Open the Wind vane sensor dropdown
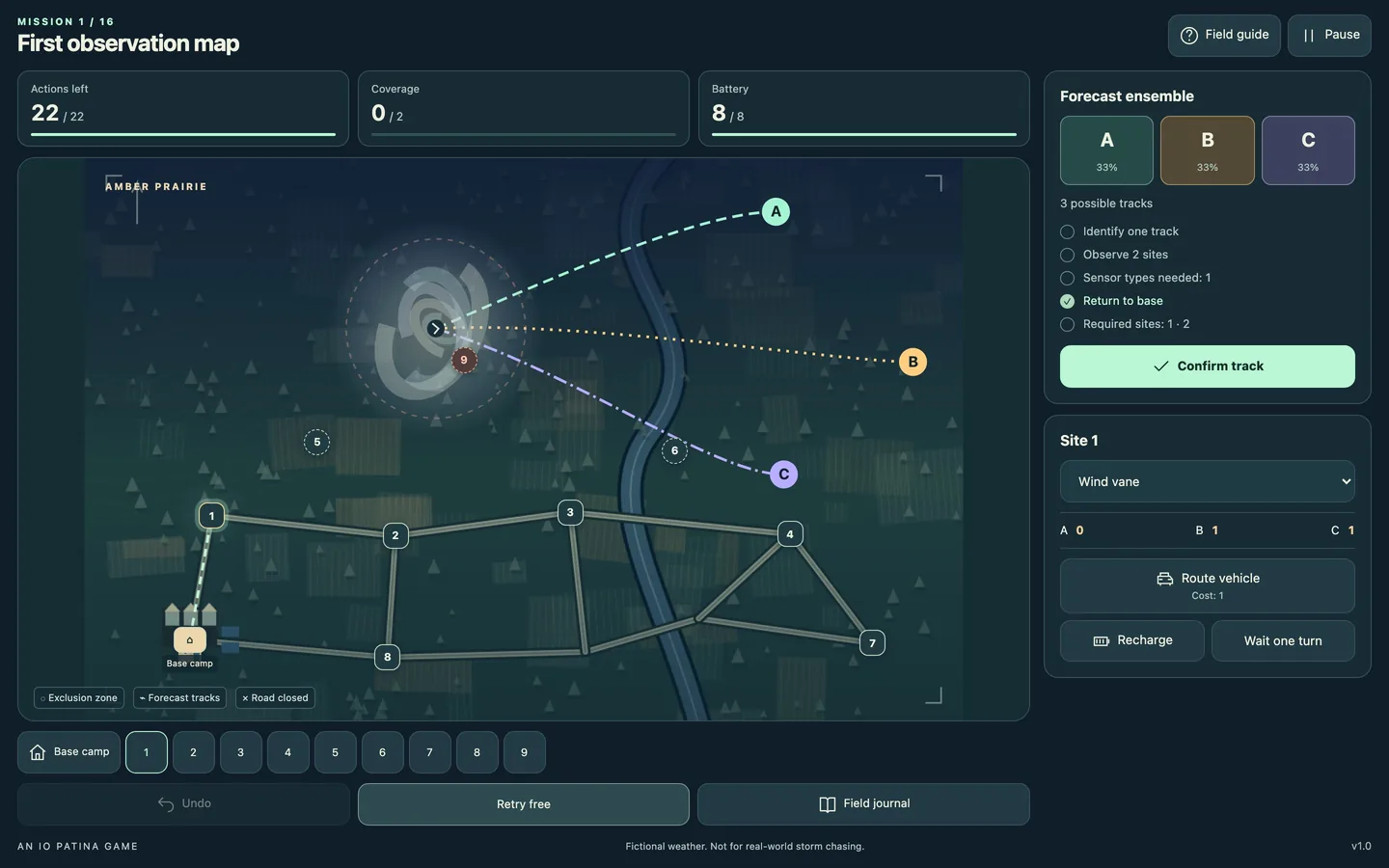This screenshot has height=868, width=1389. [1207, 481]
